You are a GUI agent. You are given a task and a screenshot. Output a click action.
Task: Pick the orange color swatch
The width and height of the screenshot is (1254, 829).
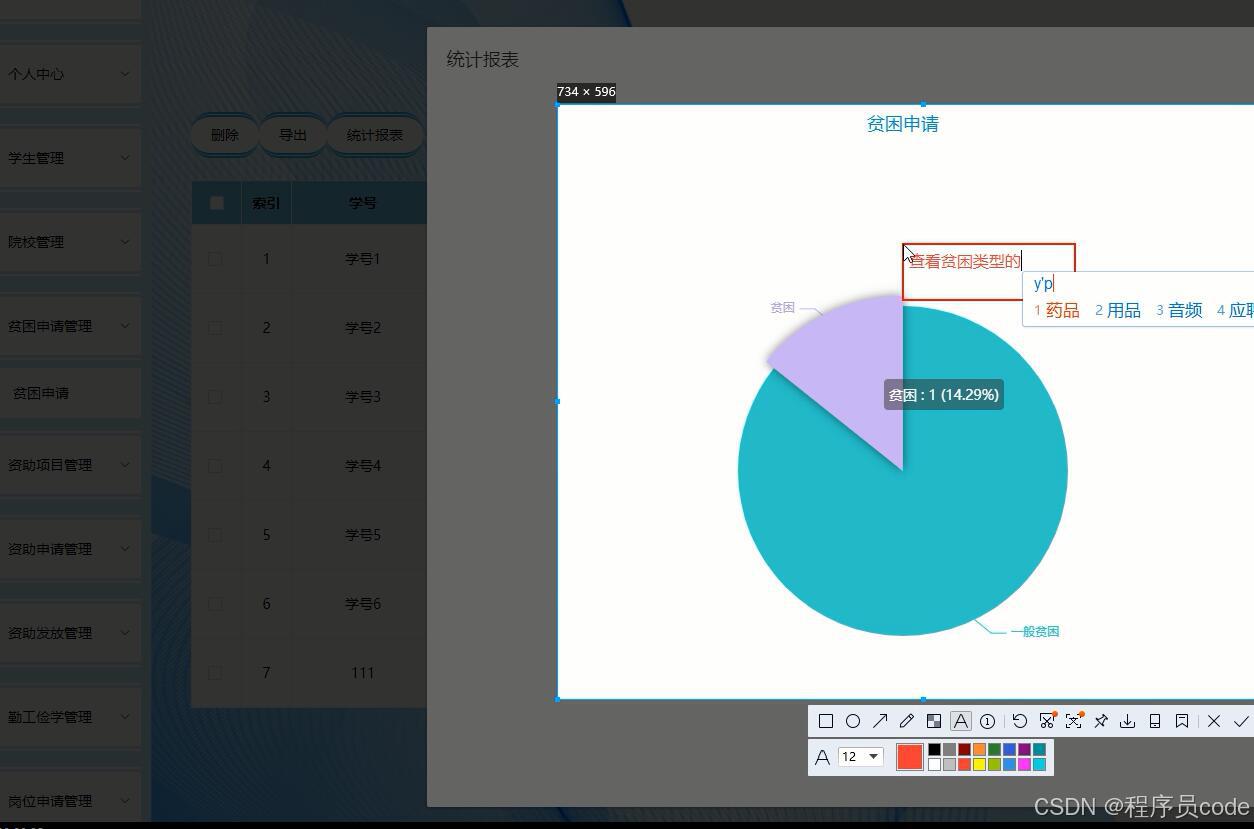[x=979, y=749]
